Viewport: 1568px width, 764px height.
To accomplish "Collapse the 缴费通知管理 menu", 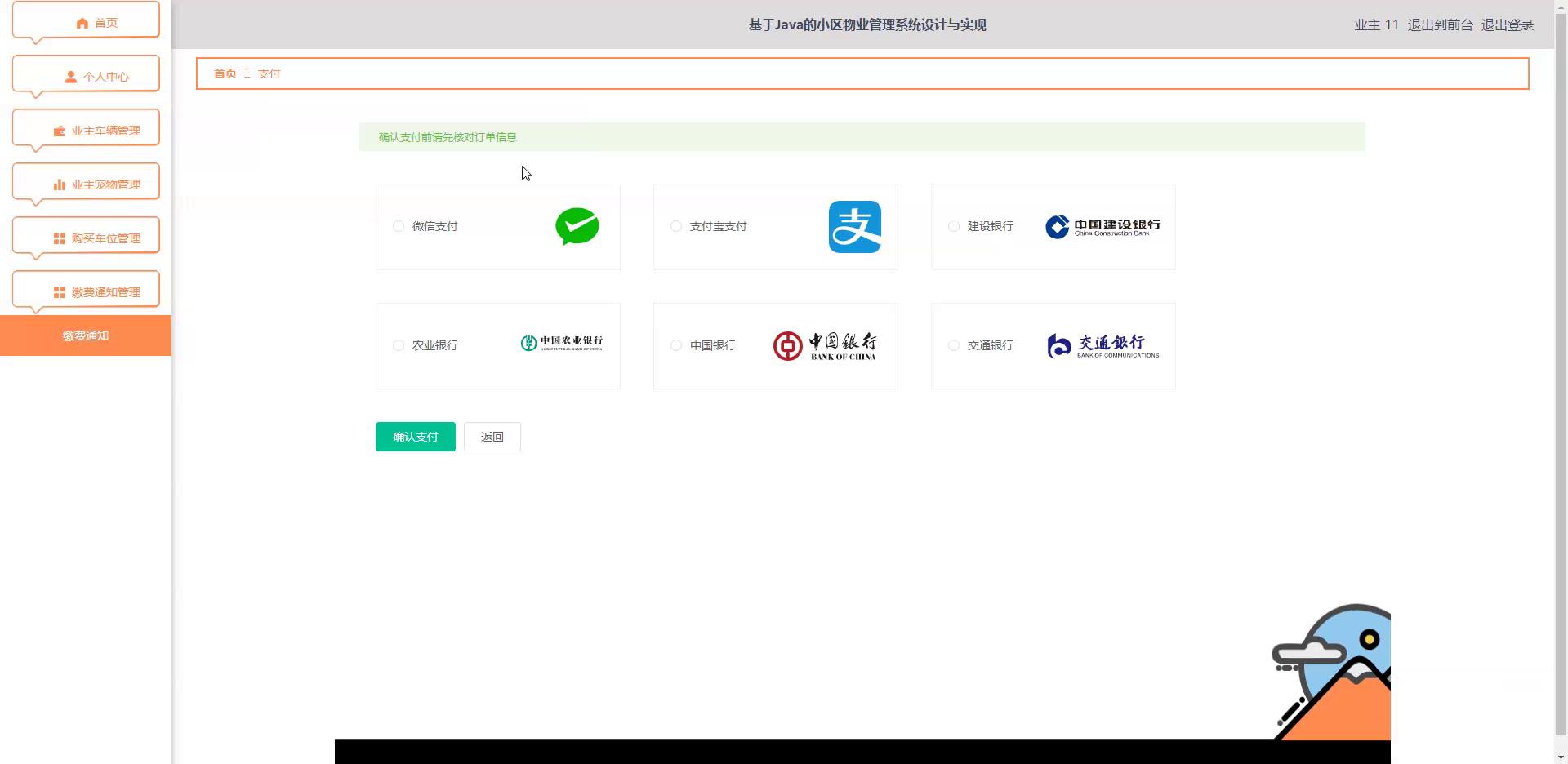I will [x=86, y=292].
